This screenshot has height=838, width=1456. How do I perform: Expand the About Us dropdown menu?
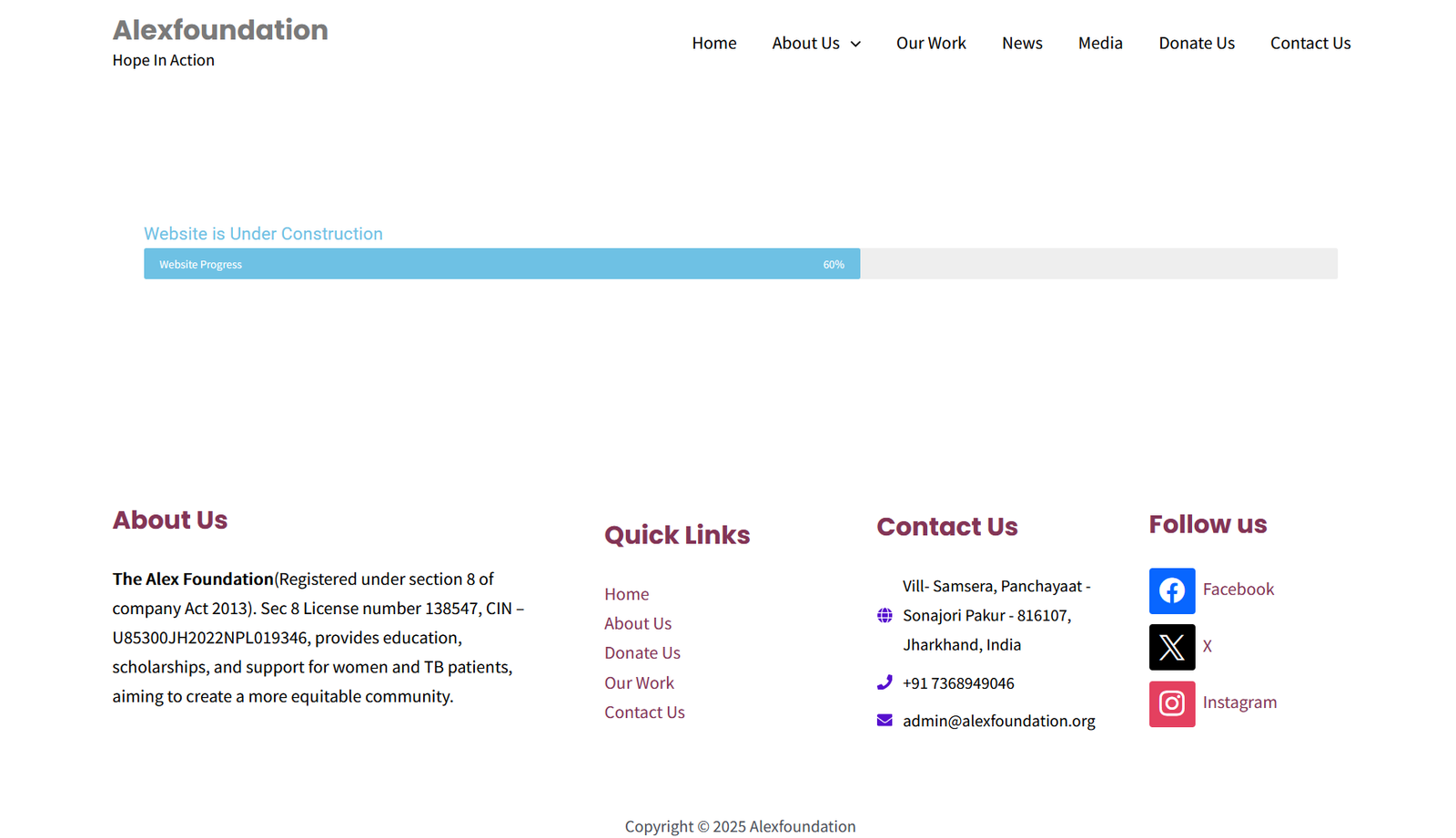pos(806,43)
